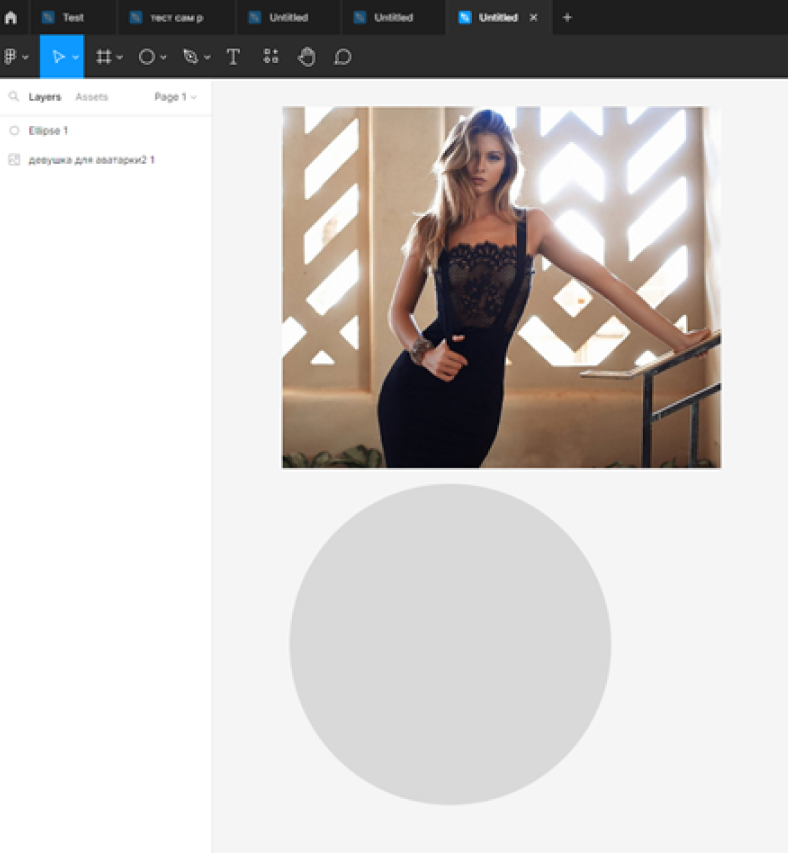Switch to the Assets panel tab
The width and height of the screenshot is (788, 853).
point(91,97)
